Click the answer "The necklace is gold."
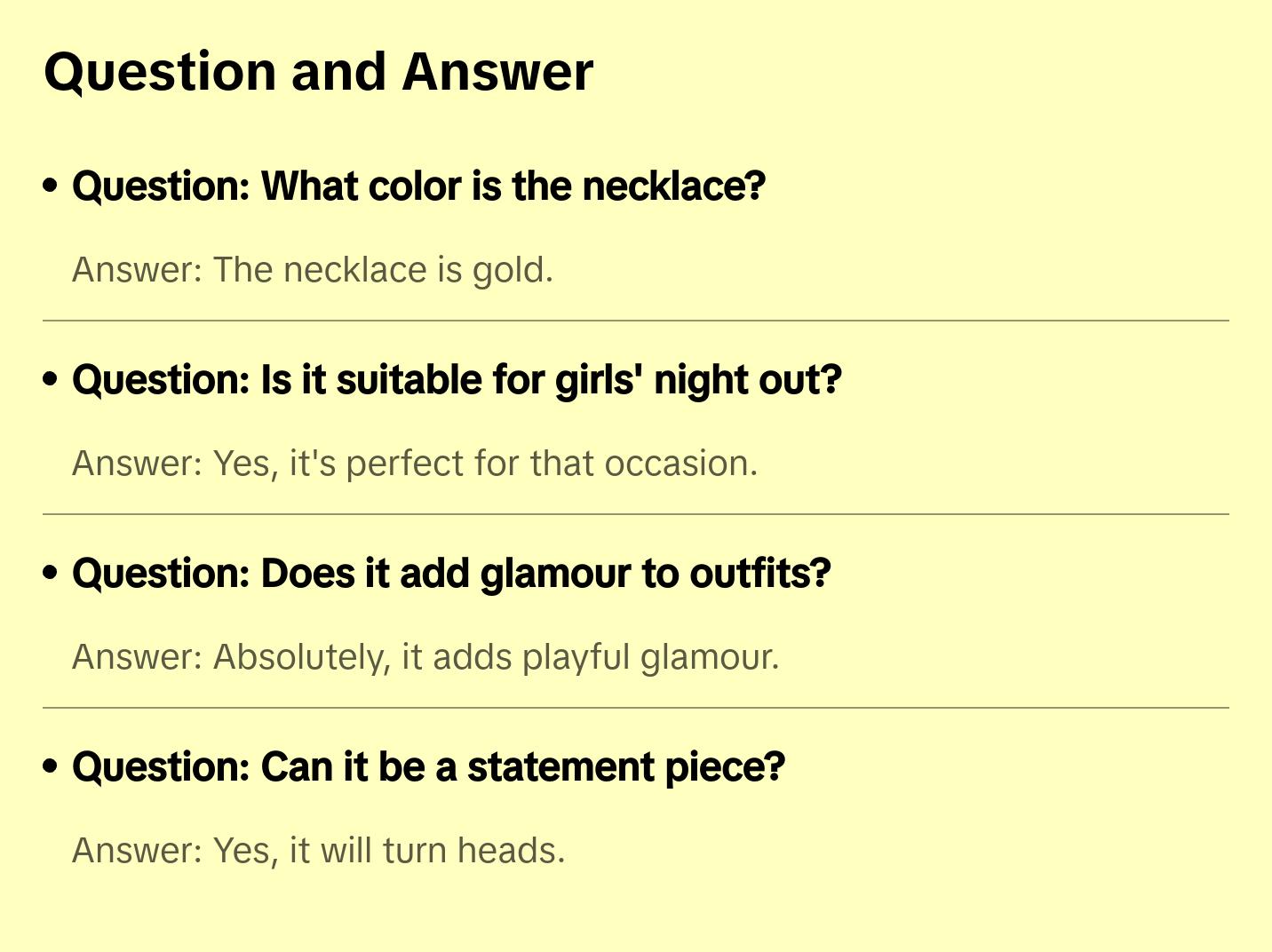 [313, 270]
